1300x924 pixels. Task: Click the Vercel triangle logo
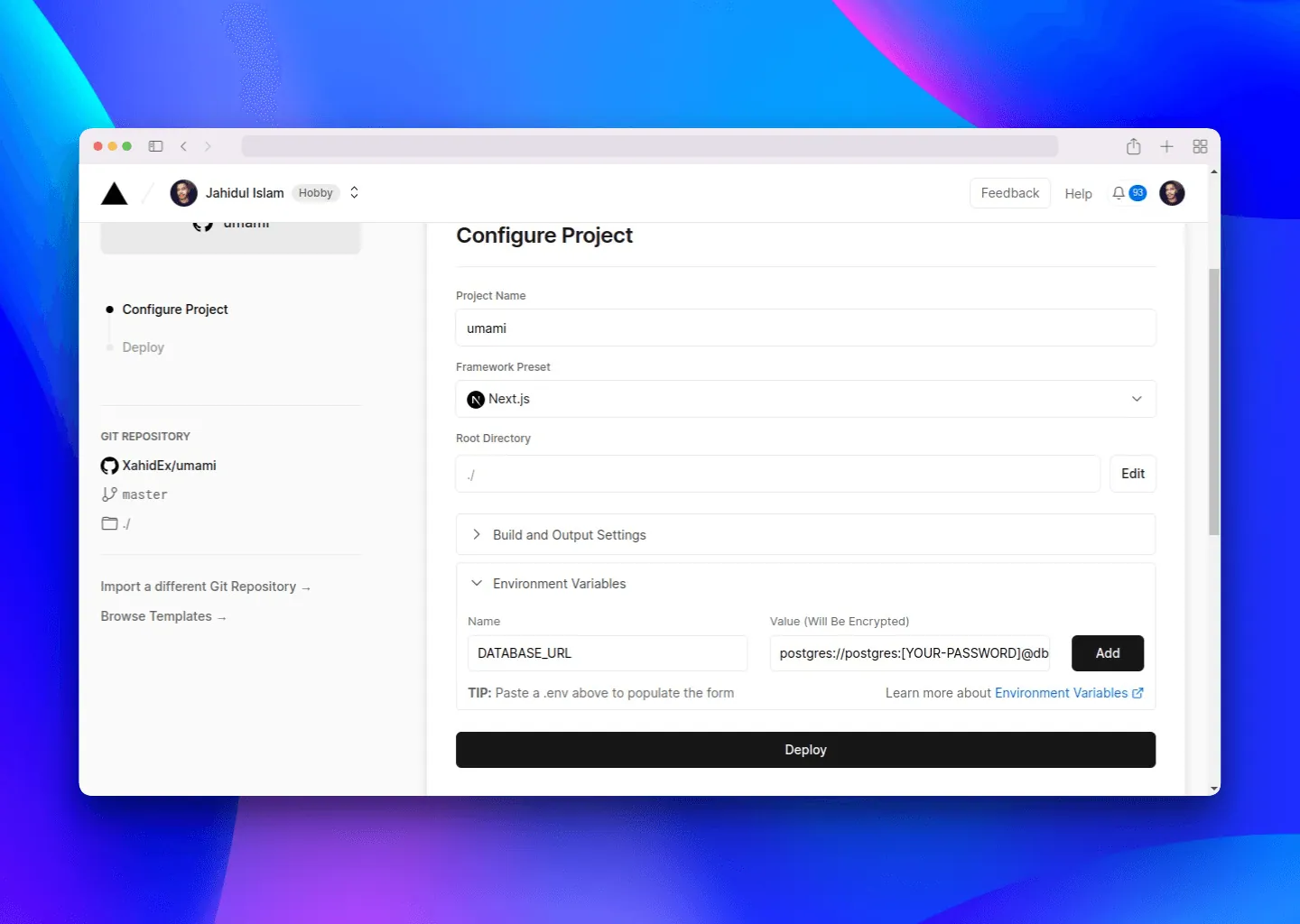click(x=115, y=193)
